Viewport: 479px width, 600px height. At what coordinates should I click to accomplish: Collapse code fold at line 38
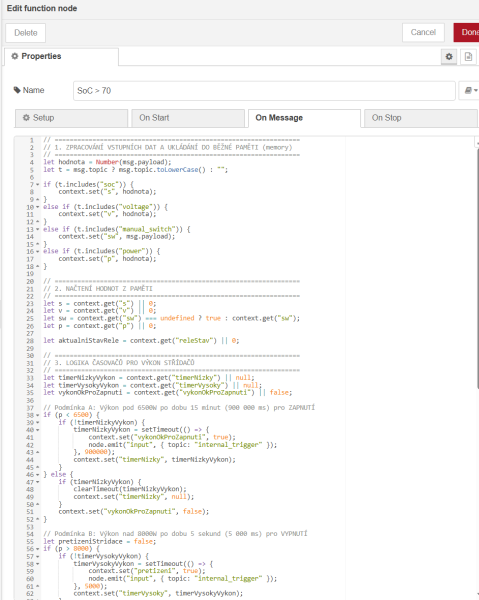pyautogui.click(x=37, y=415)
